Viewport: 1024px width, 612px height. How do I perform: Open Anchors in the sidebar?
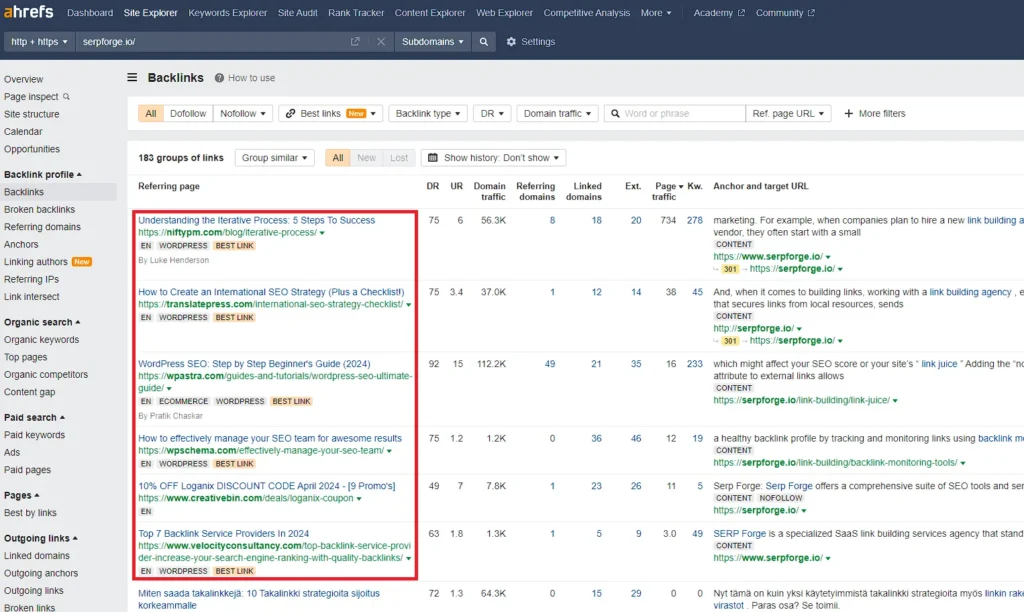coord(21,244)
